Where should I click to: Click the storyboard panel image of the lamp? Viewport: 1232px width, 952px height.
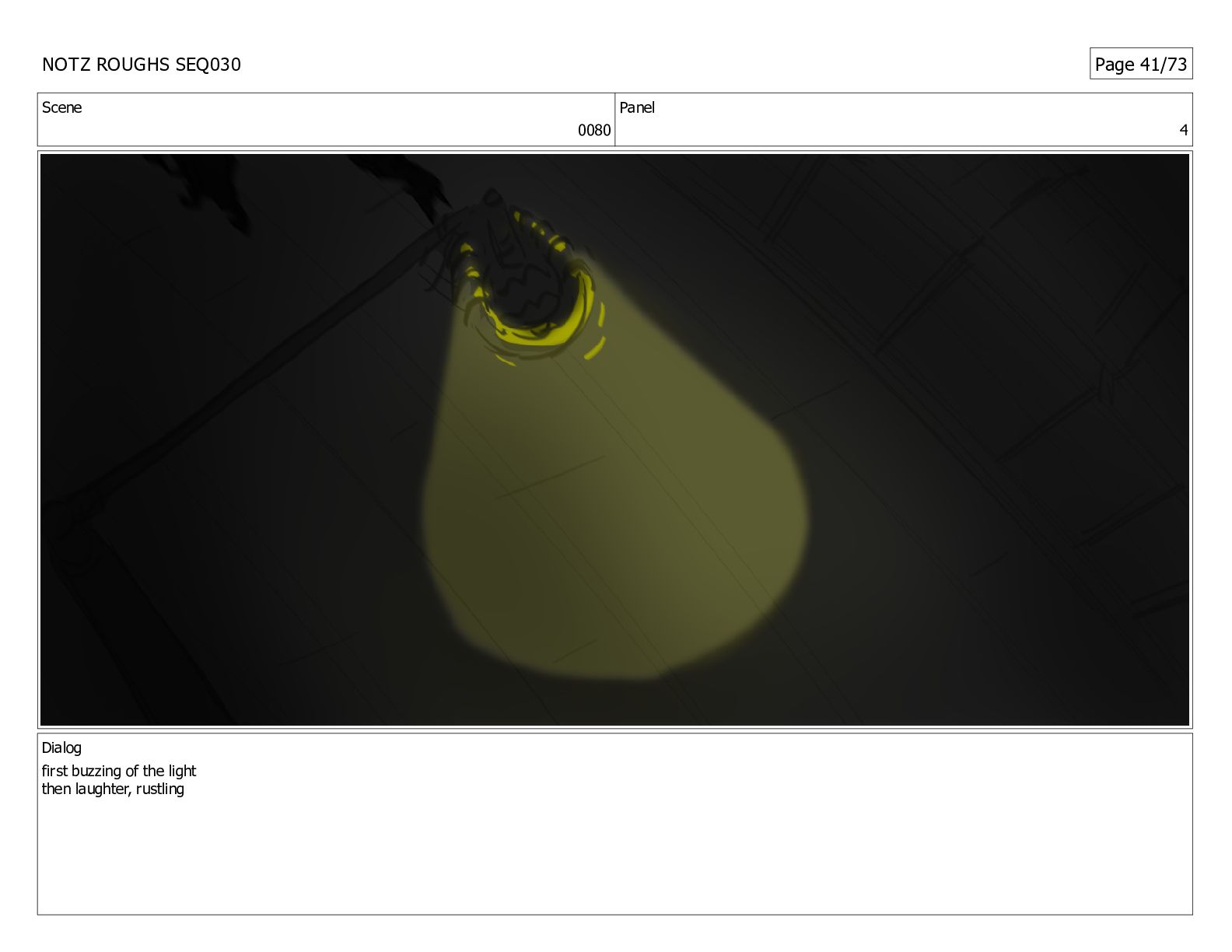click(614, 439)
